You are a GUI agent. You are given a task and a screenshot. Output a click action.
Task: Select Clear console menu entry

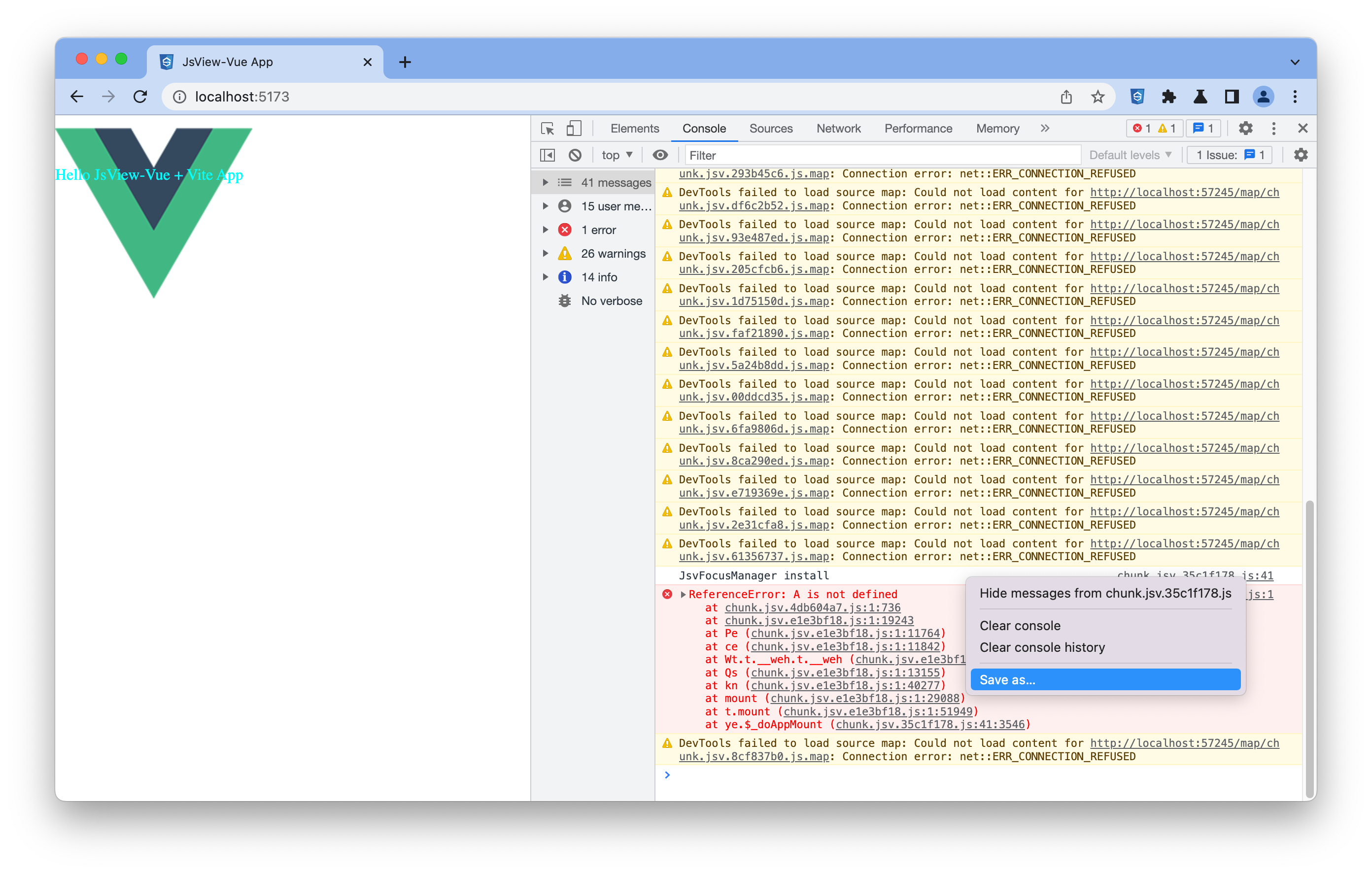(x=1020, y=626)
